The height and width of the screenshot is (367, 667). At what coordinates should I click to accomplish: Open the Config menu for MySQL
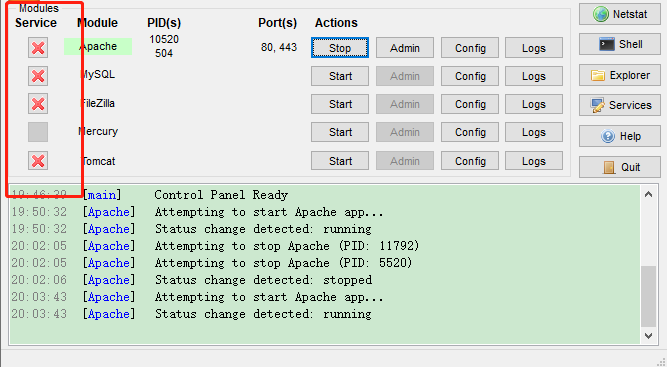(x=470, y=76)
